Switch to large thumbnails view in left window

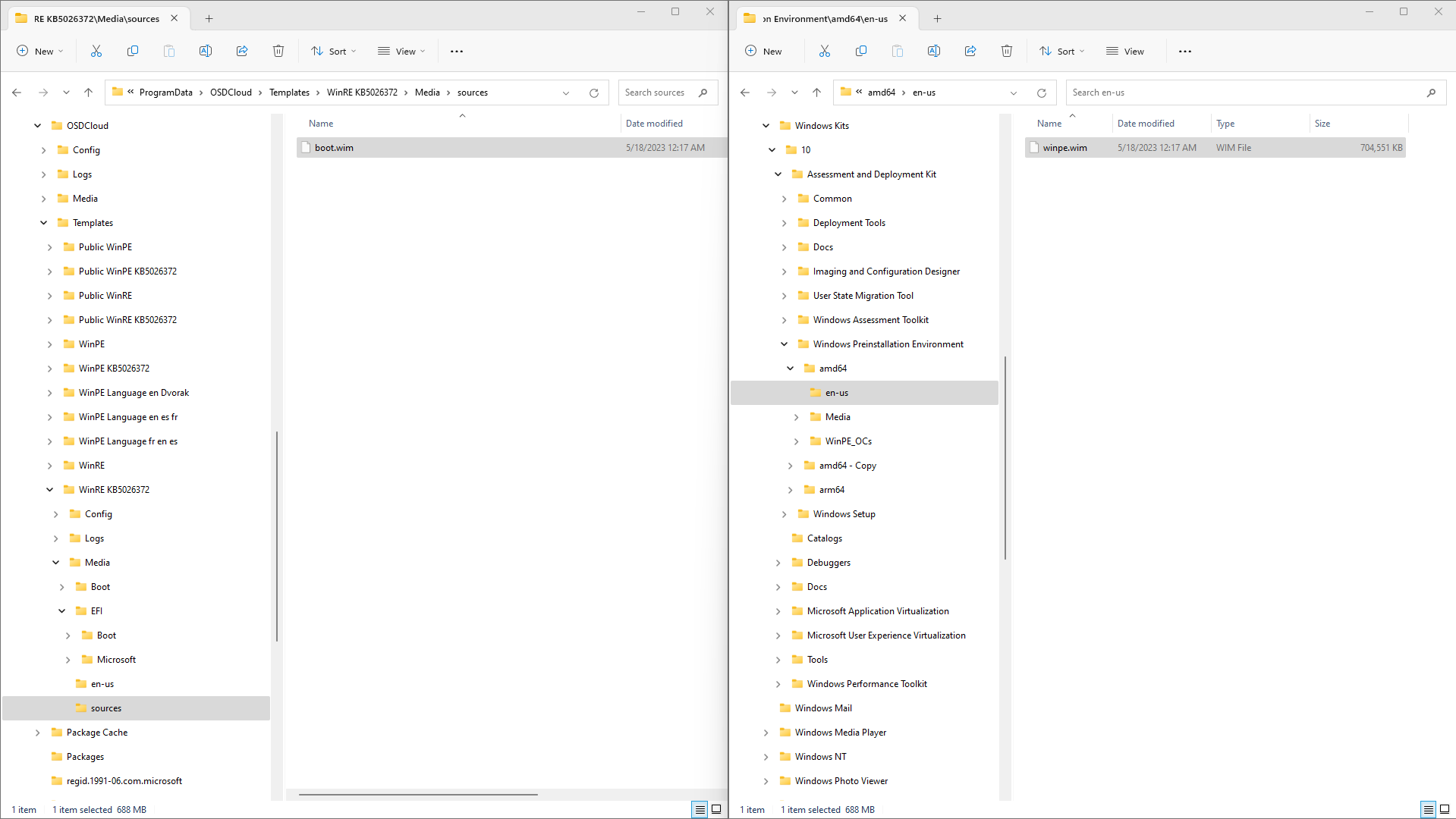[716, 809]
